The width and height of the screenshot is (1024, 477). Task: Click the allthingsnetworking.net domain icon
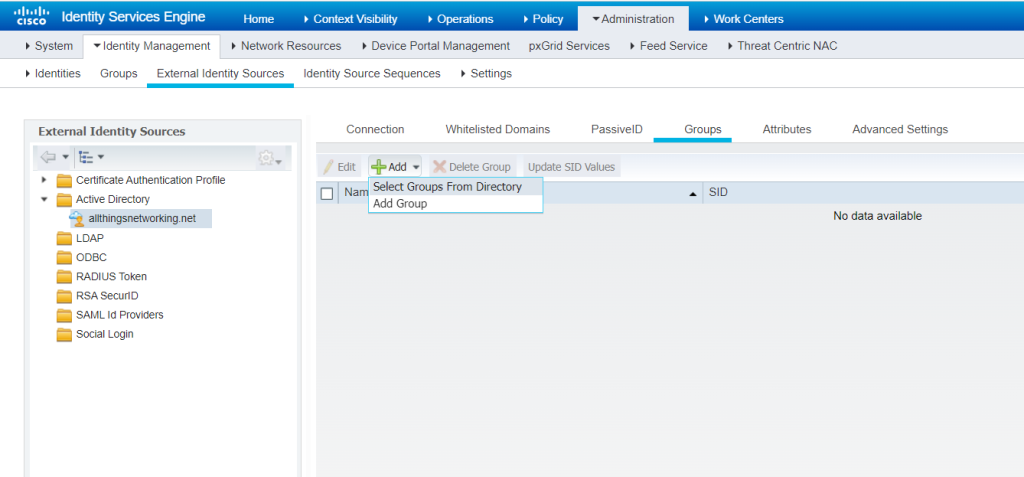tap(77, 219)
